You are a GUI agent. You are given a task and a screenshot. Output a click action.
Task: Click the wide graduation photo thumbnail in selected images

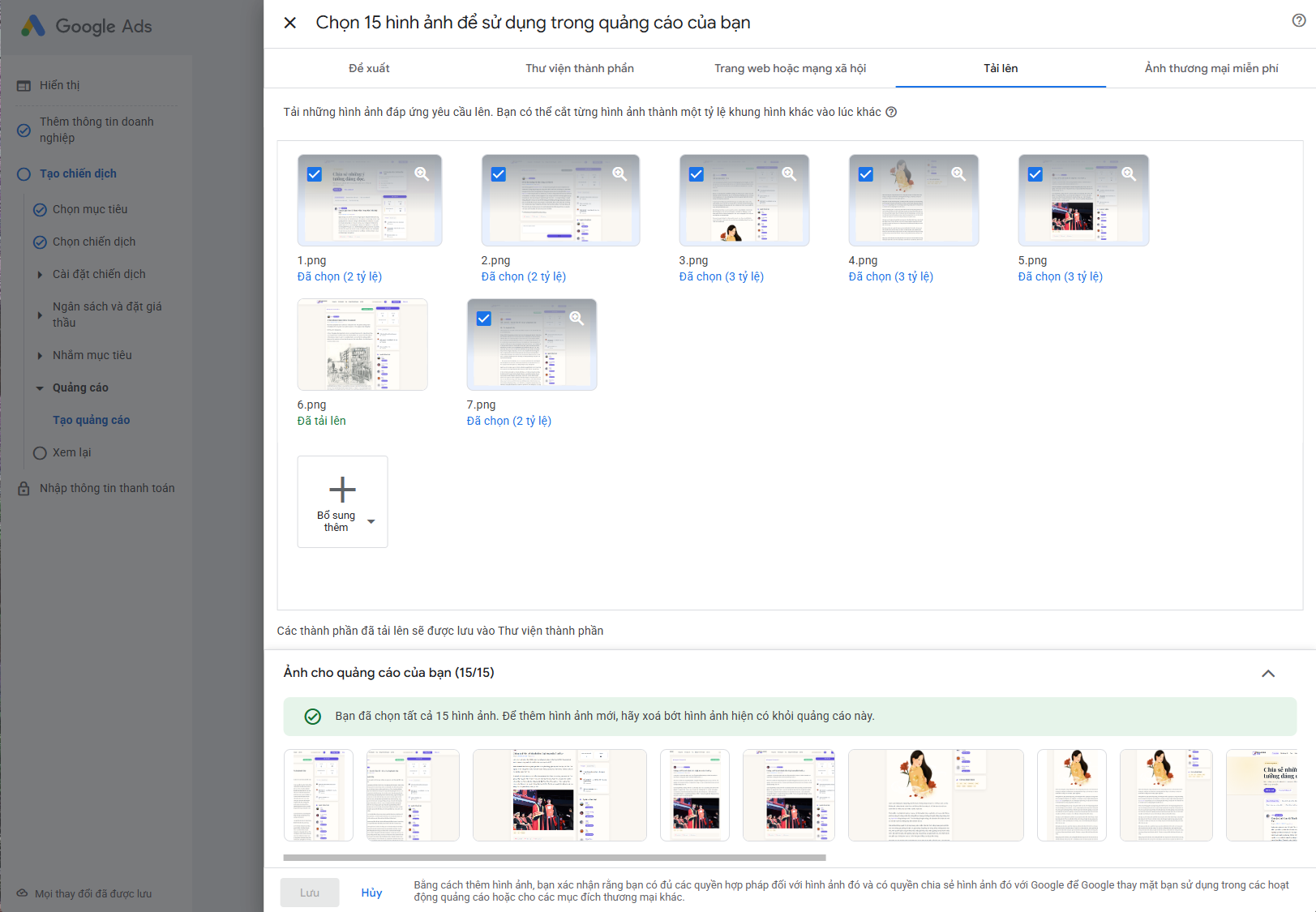[x=559, y=795]
